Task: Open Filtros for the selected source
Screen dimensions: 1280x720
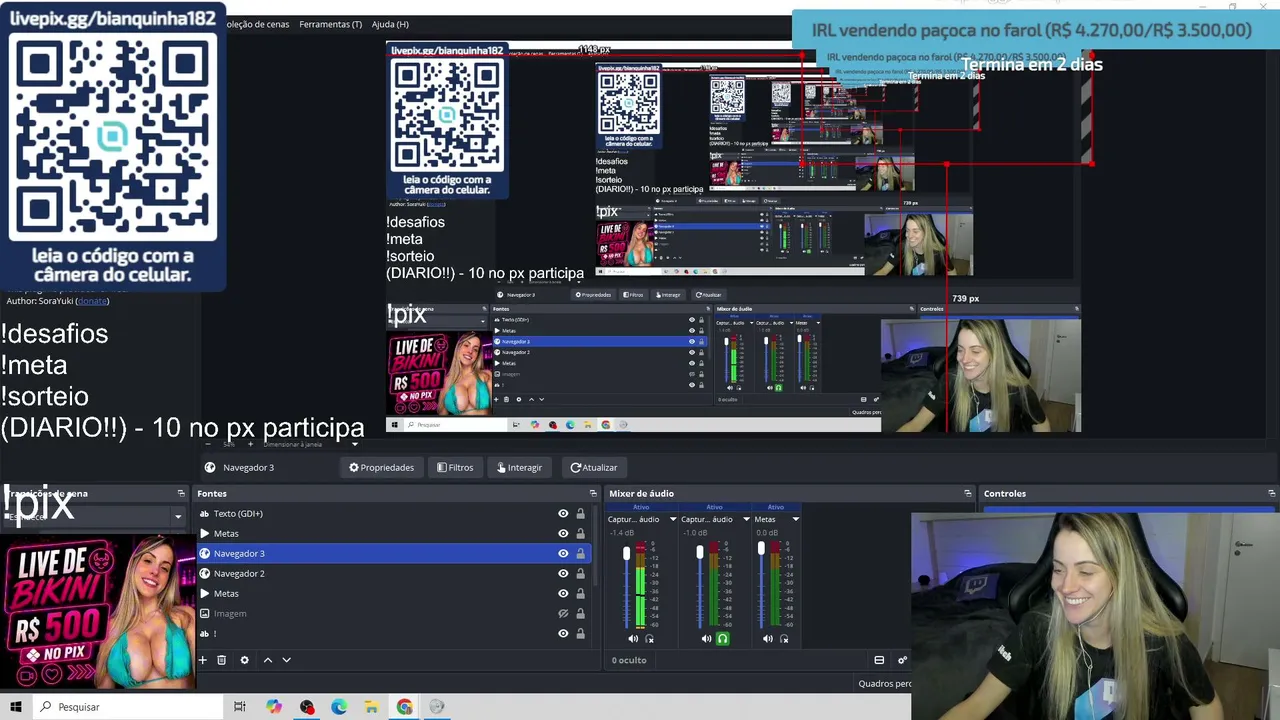Action: 455,467
